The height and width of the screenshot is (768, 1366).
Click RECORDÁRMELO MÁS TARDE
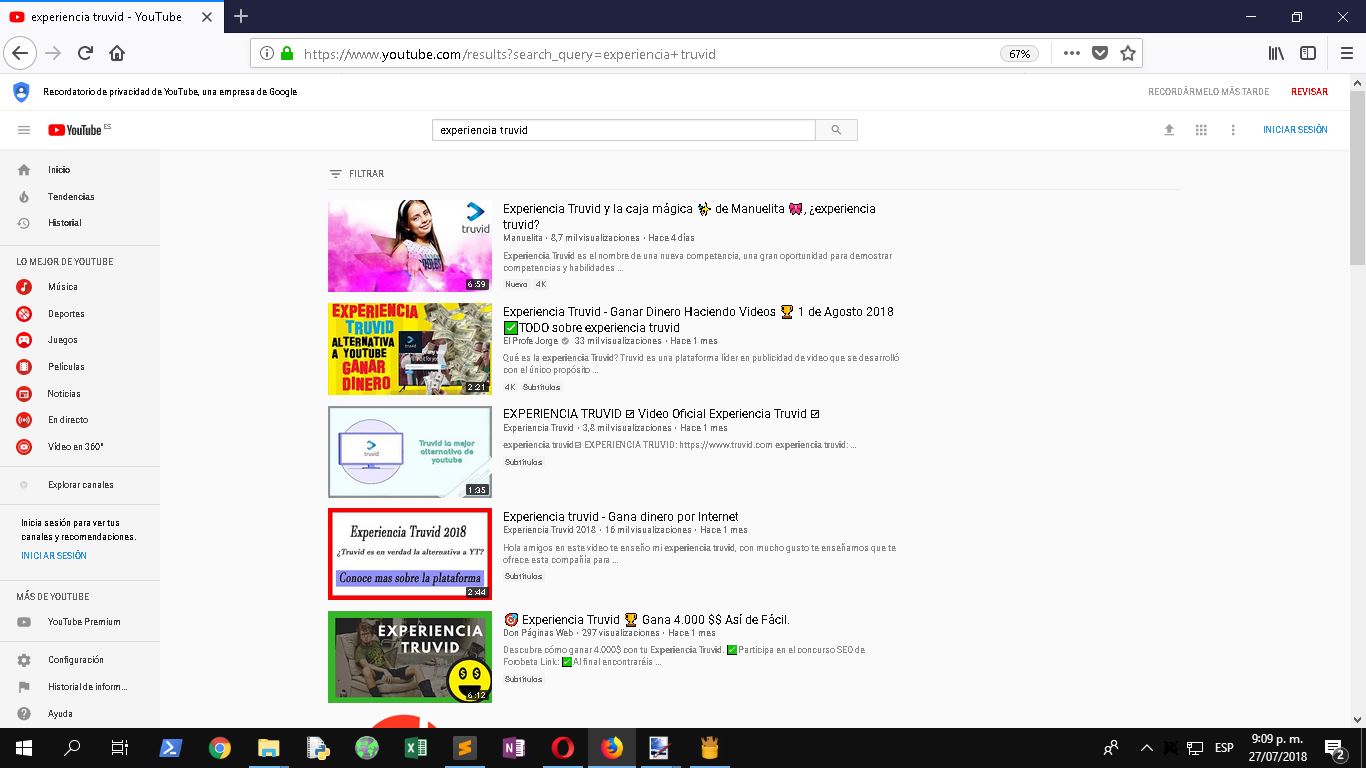click(x=1209, y=92)
